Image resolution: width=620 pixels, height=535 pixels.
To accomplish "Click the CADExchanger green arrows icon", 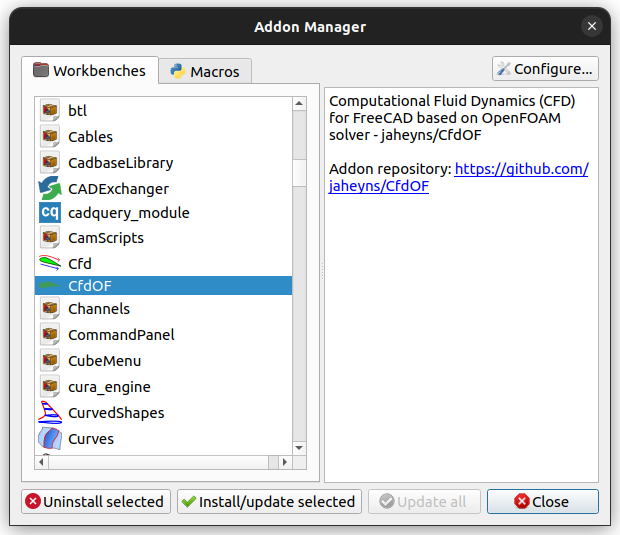I will [x=49, y=188].
